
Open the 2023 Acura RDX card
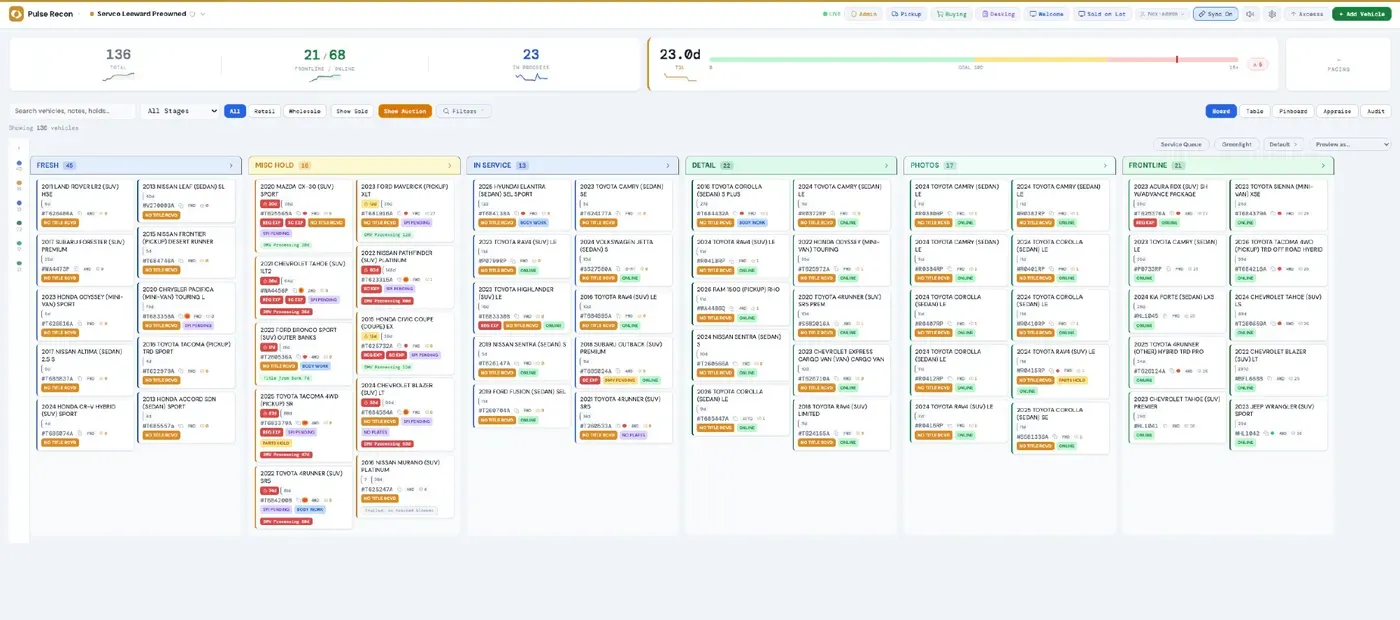coord(1176,204)
